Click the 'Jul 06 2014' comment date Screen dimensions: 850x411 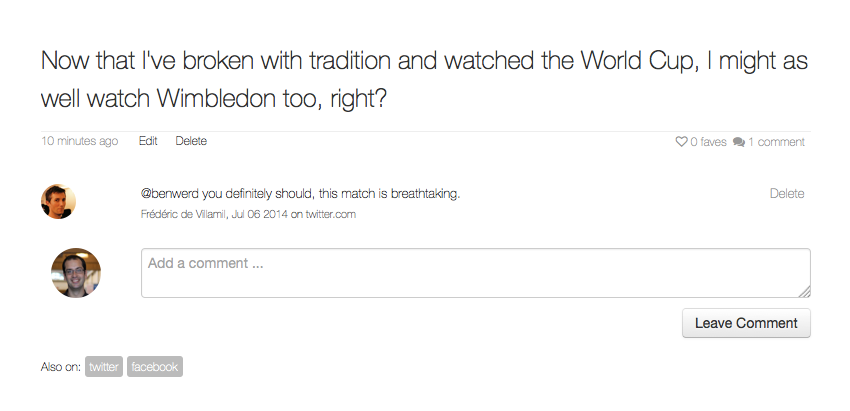259,214
